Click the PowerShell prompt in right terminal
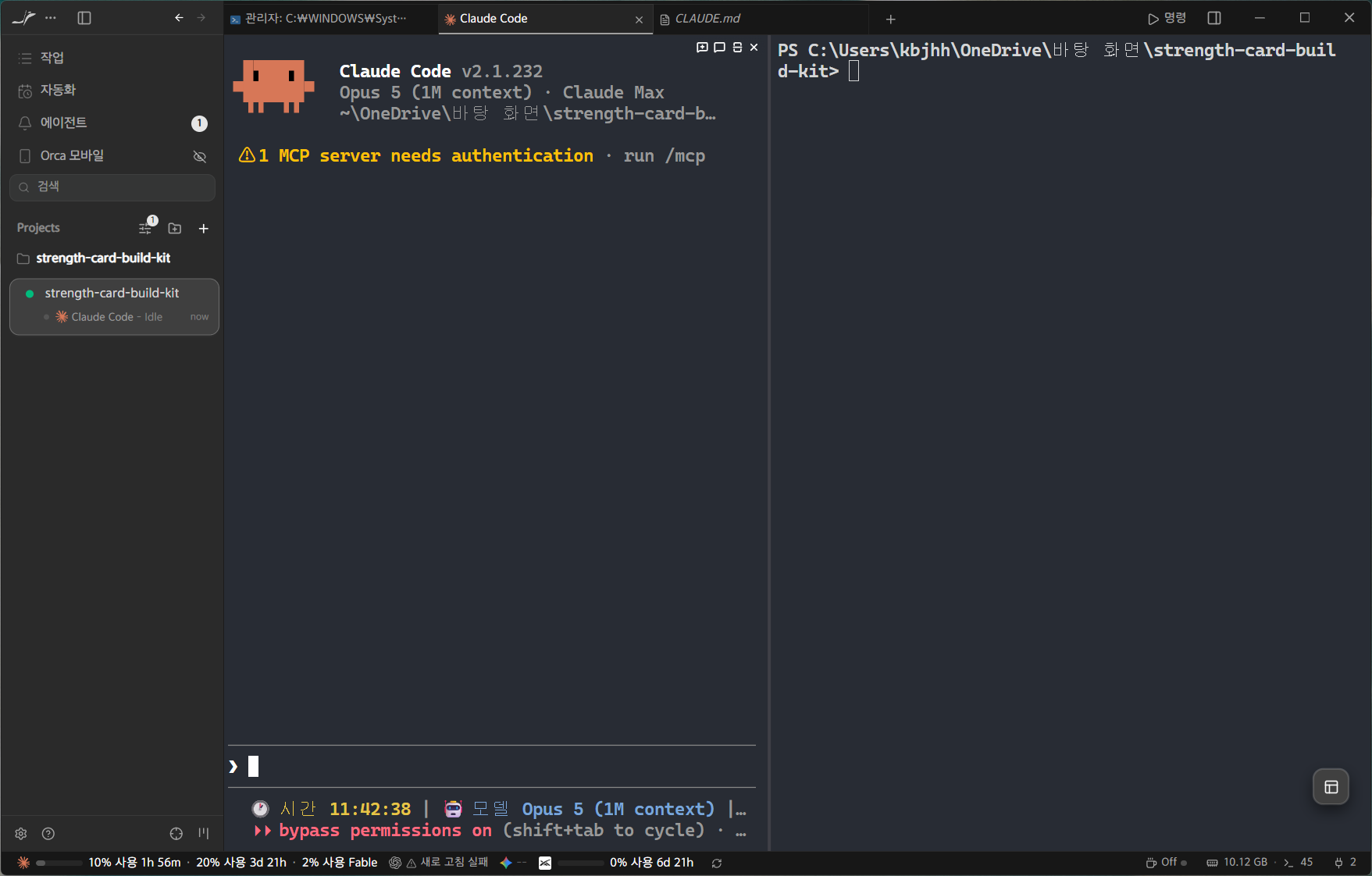Viewport: 1372px width, 876px height. 1057,61
